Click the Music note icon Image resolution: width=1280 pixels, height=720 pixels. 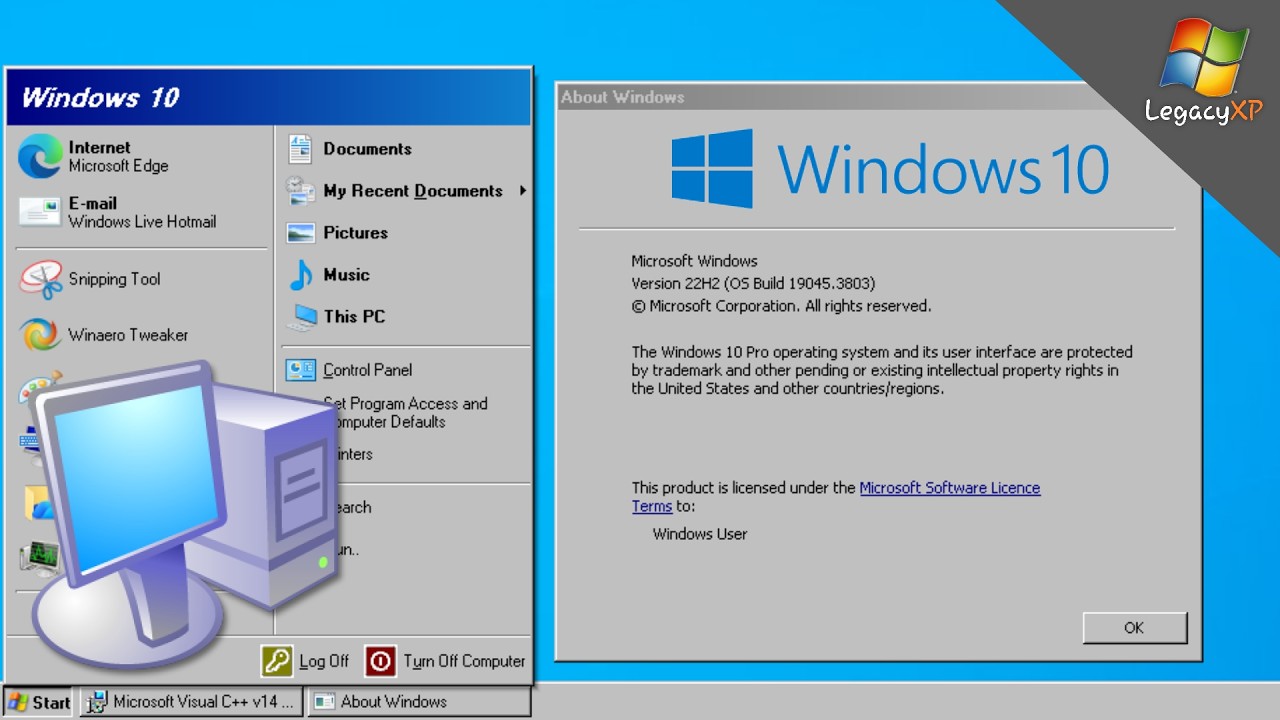click(300, 275)
